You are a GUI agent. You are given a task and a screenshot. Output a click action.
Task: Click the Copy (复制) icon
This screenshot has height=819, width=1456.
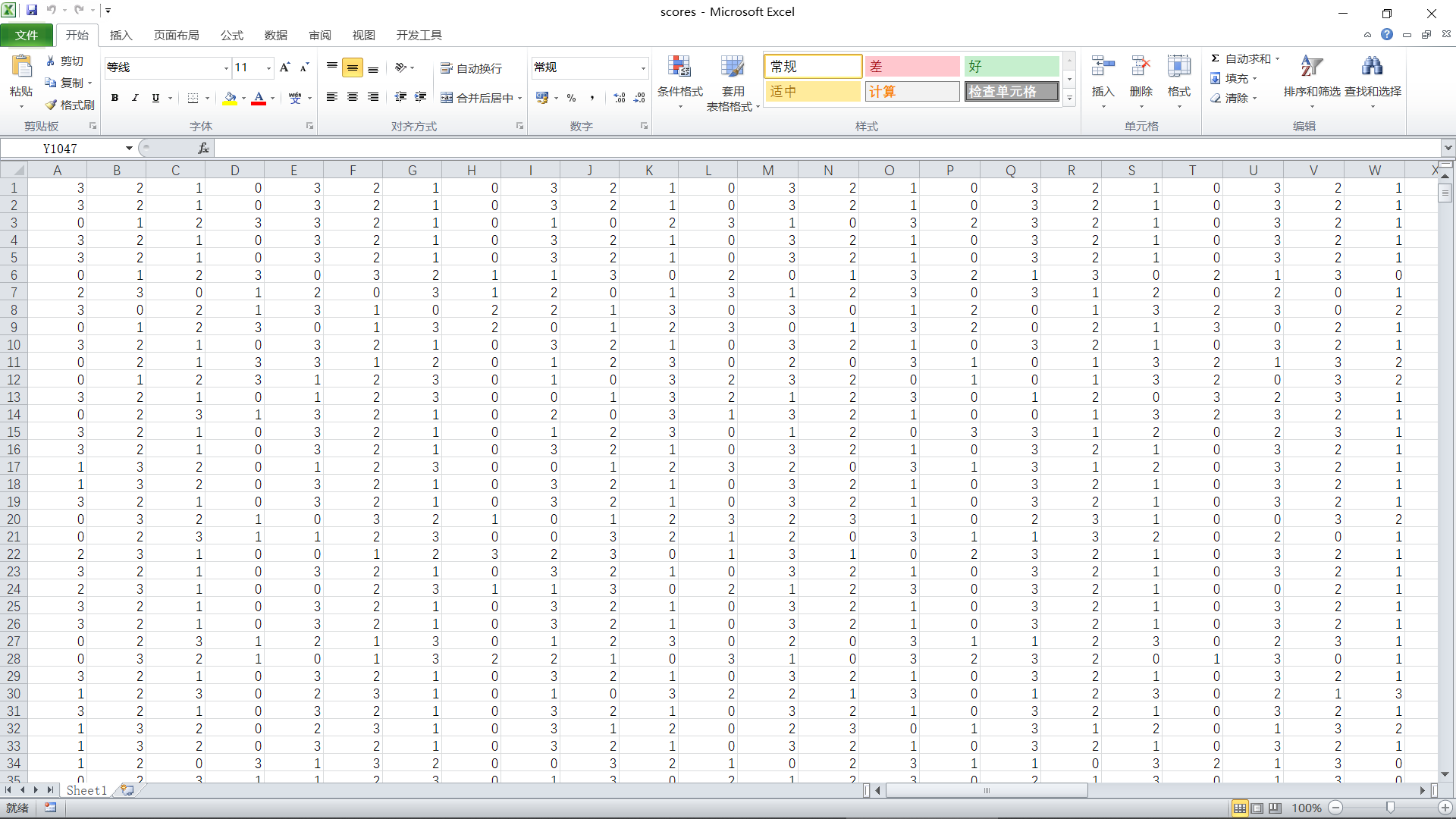[50, 83]
